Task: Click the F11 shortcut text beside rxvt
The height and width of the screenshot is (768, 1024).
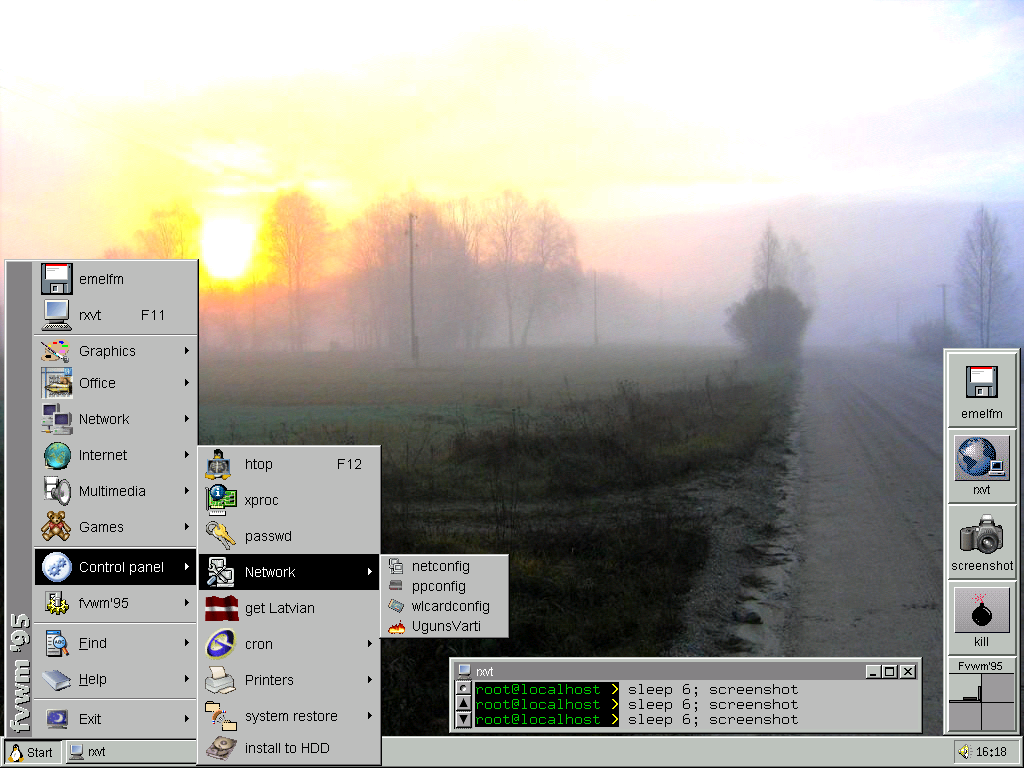Action: (153, 315)
